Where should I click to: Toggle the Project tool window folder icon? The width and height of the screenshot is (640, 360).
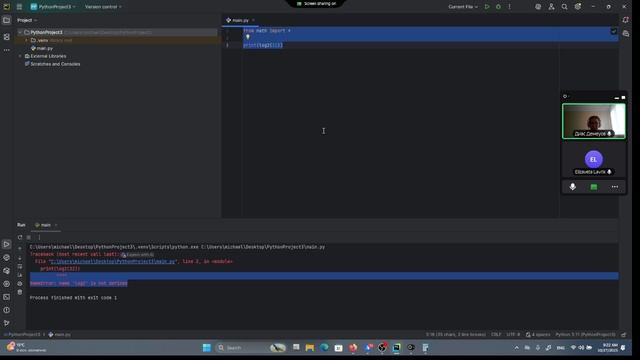tap(7, 20)
